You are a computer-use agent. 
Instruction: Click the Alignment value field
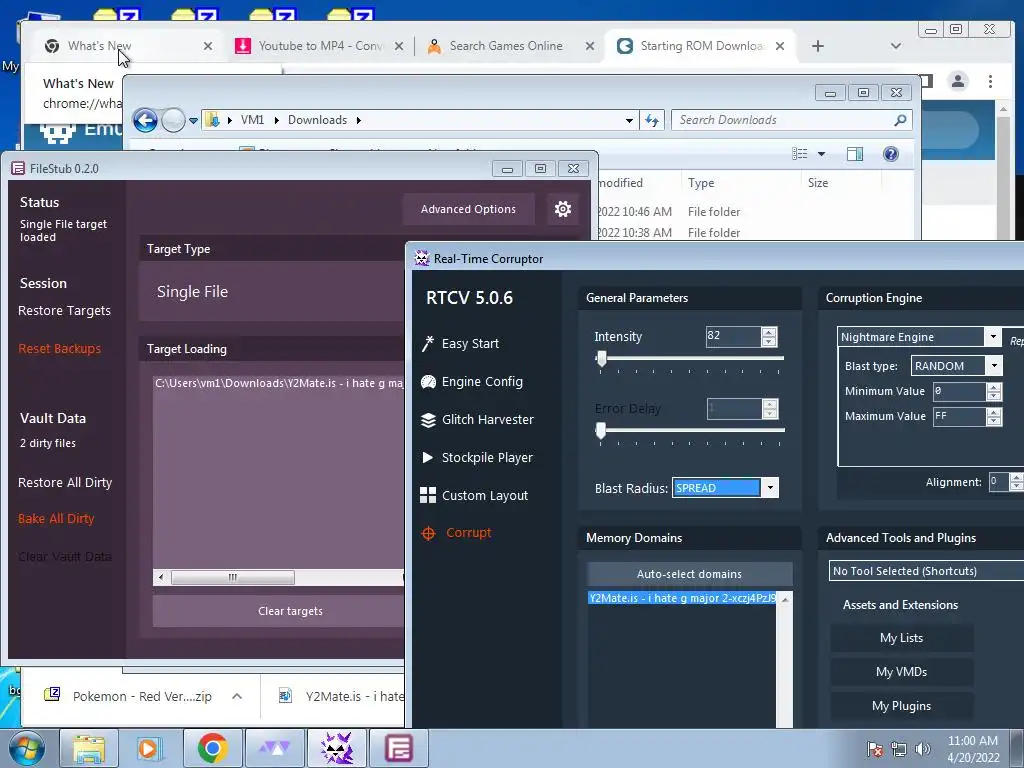[x=998, y=482]
